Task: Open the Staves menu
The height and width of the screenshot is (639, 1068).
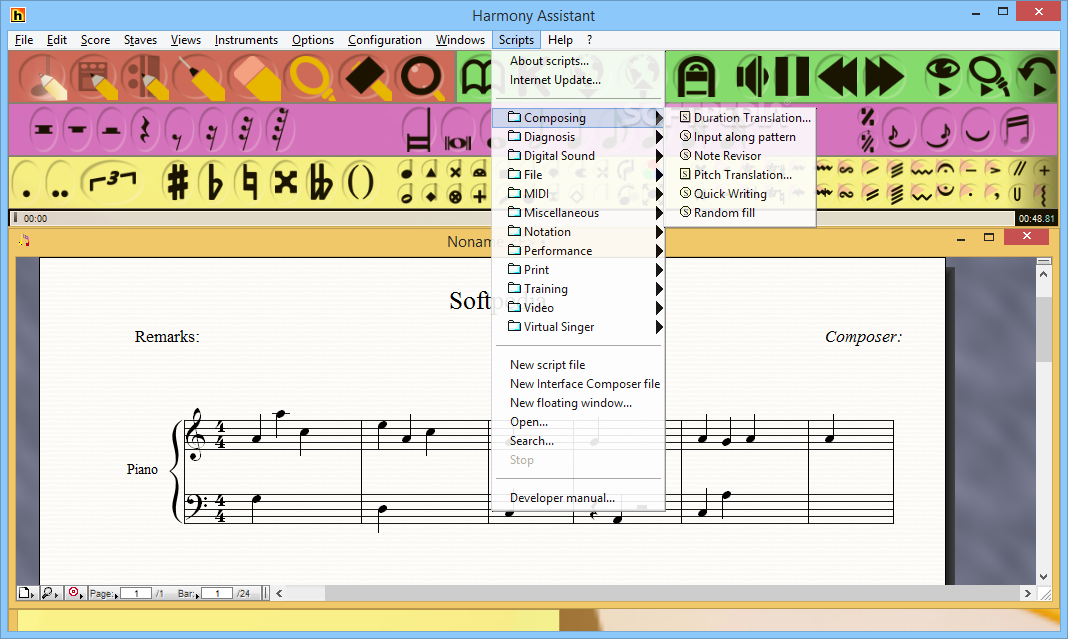Action: point(140,40)
